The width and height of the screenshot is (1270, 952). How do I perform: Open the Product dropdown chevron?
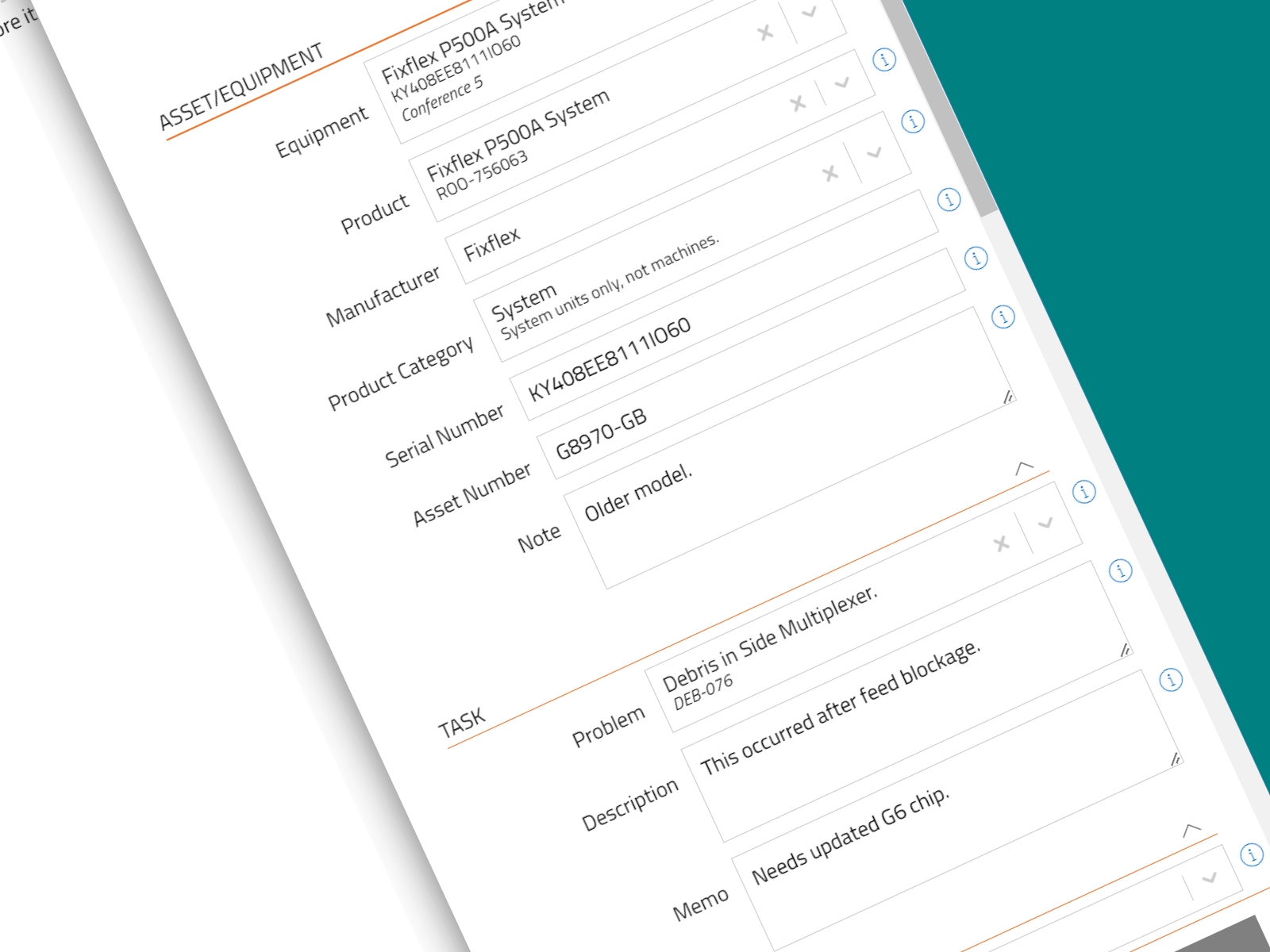810,13
